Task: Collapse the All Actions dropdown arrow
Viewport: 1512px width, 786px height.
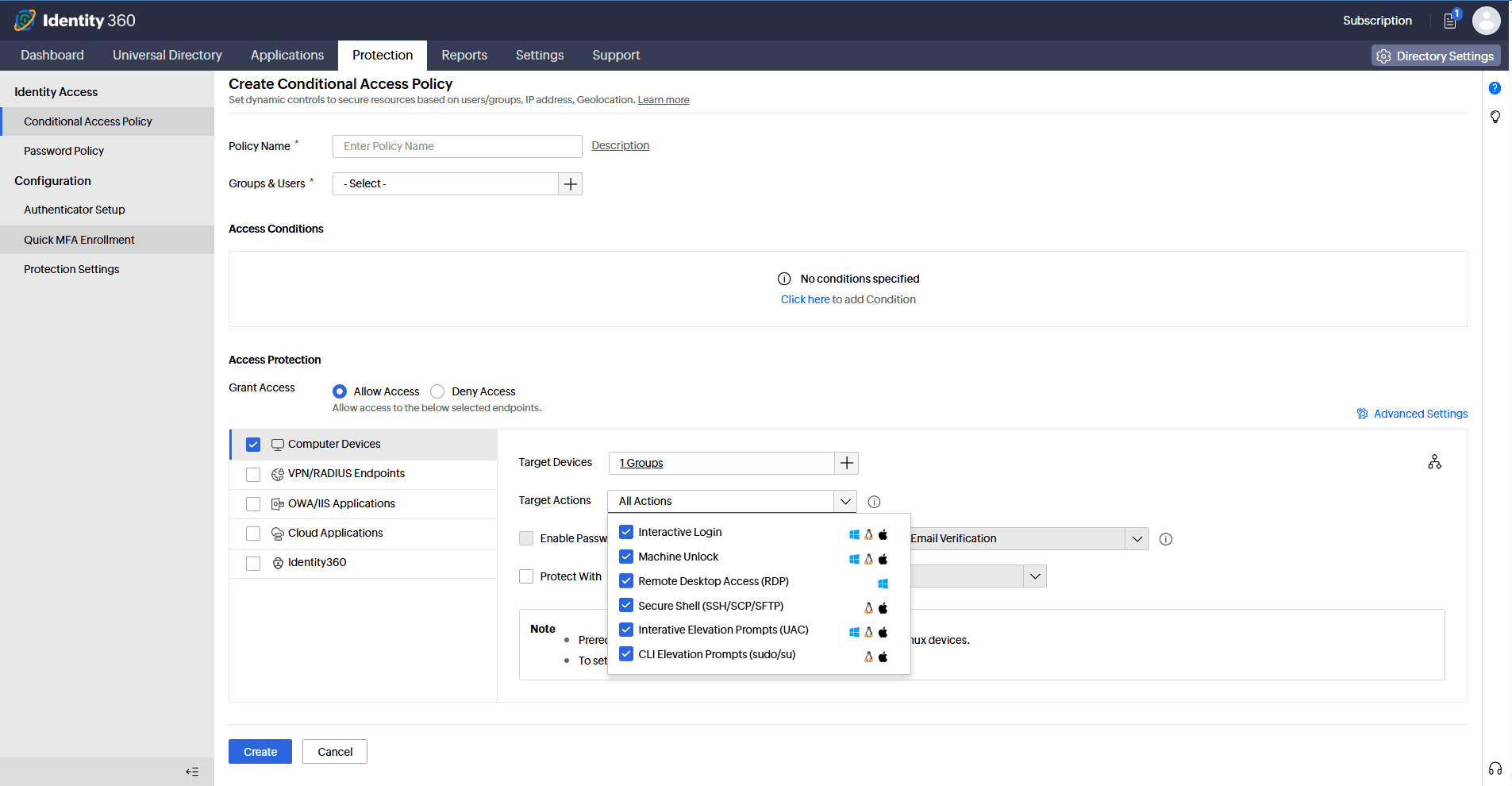Action: tap(845, 501)
